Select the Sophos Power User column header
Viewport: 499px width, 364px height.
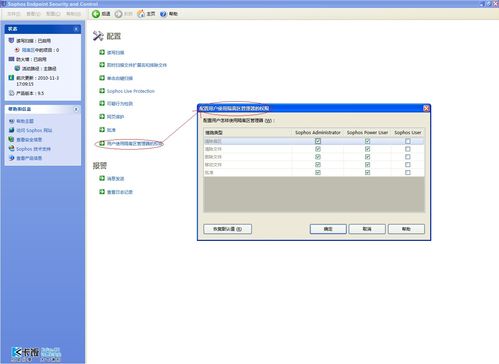click(367, 132)
